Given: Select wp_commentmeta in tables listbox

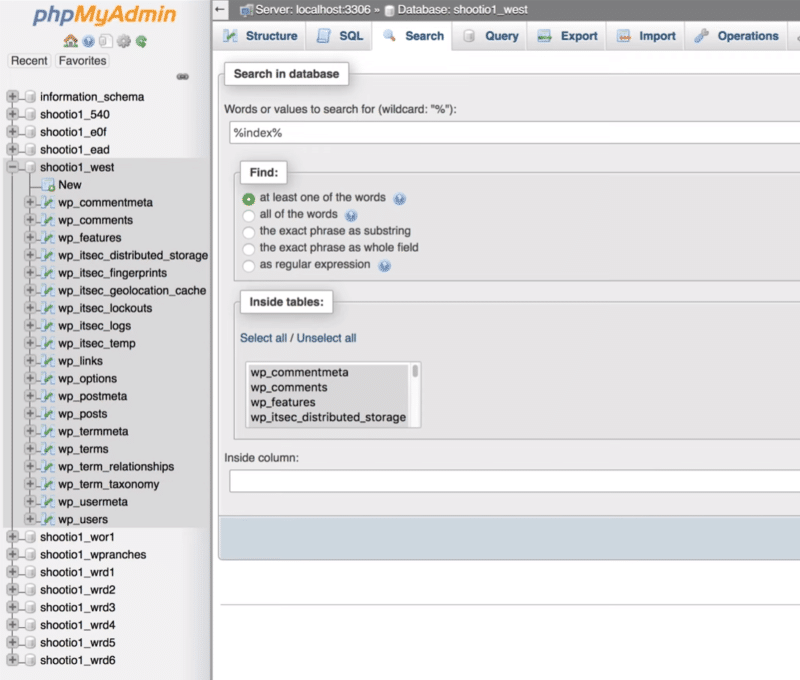Looking at the screenshot, I should (x=329, y=372).
